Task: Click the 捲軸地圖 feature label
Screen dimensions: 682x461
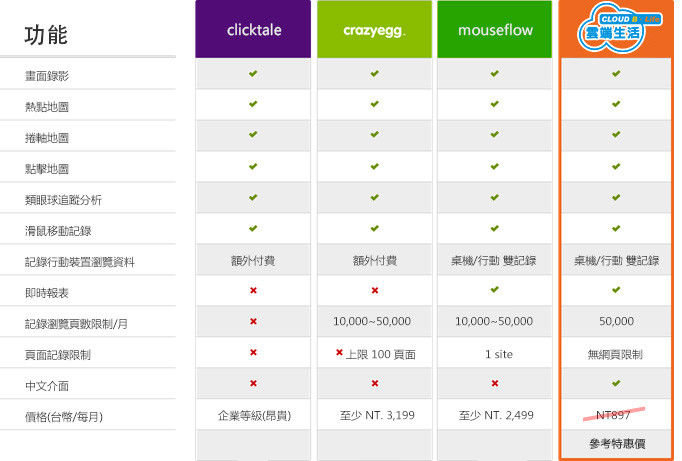Action: 47,138
